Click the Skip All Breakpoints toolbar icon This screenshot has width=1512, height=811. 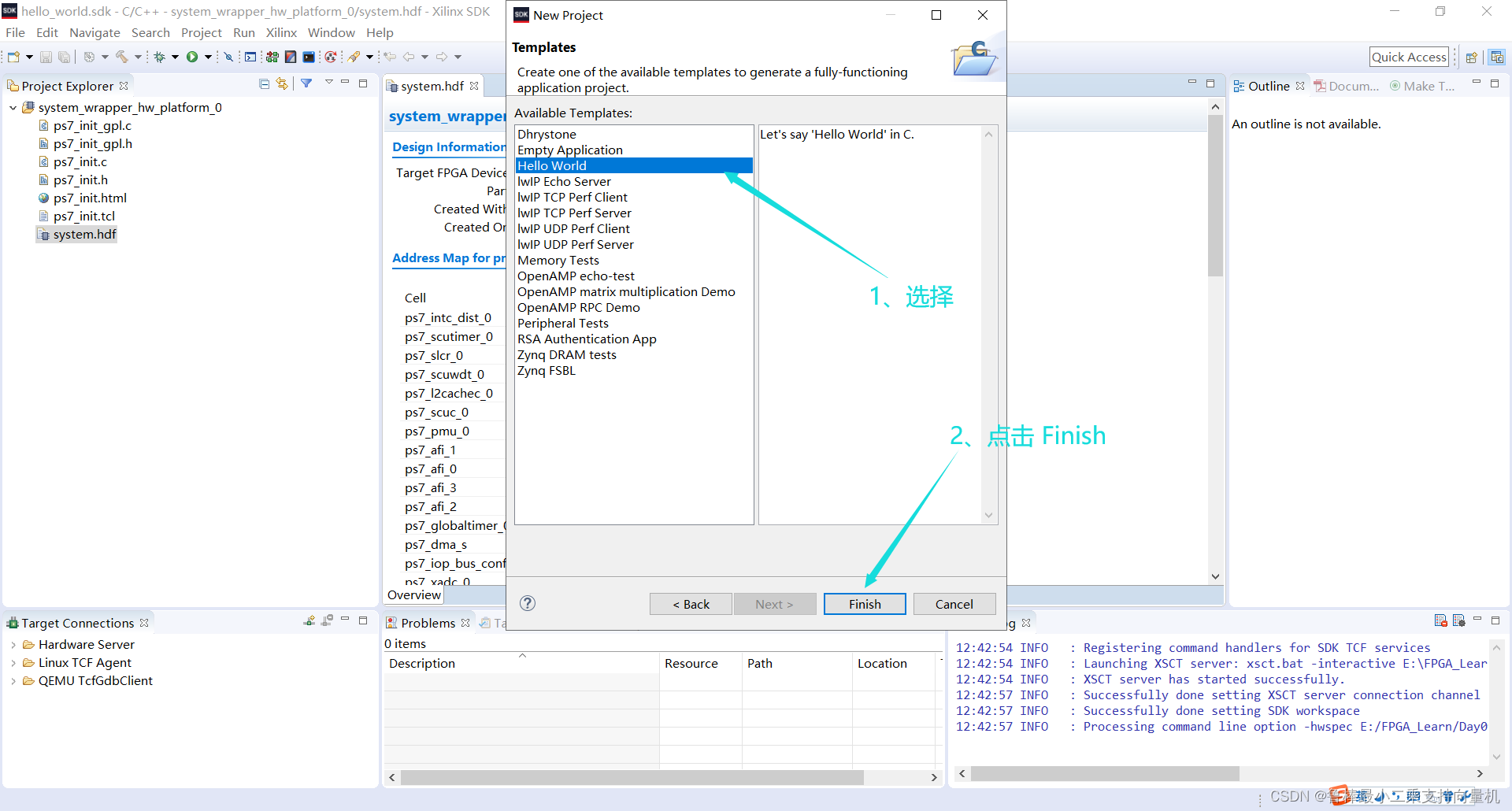(x=228, y=57)
